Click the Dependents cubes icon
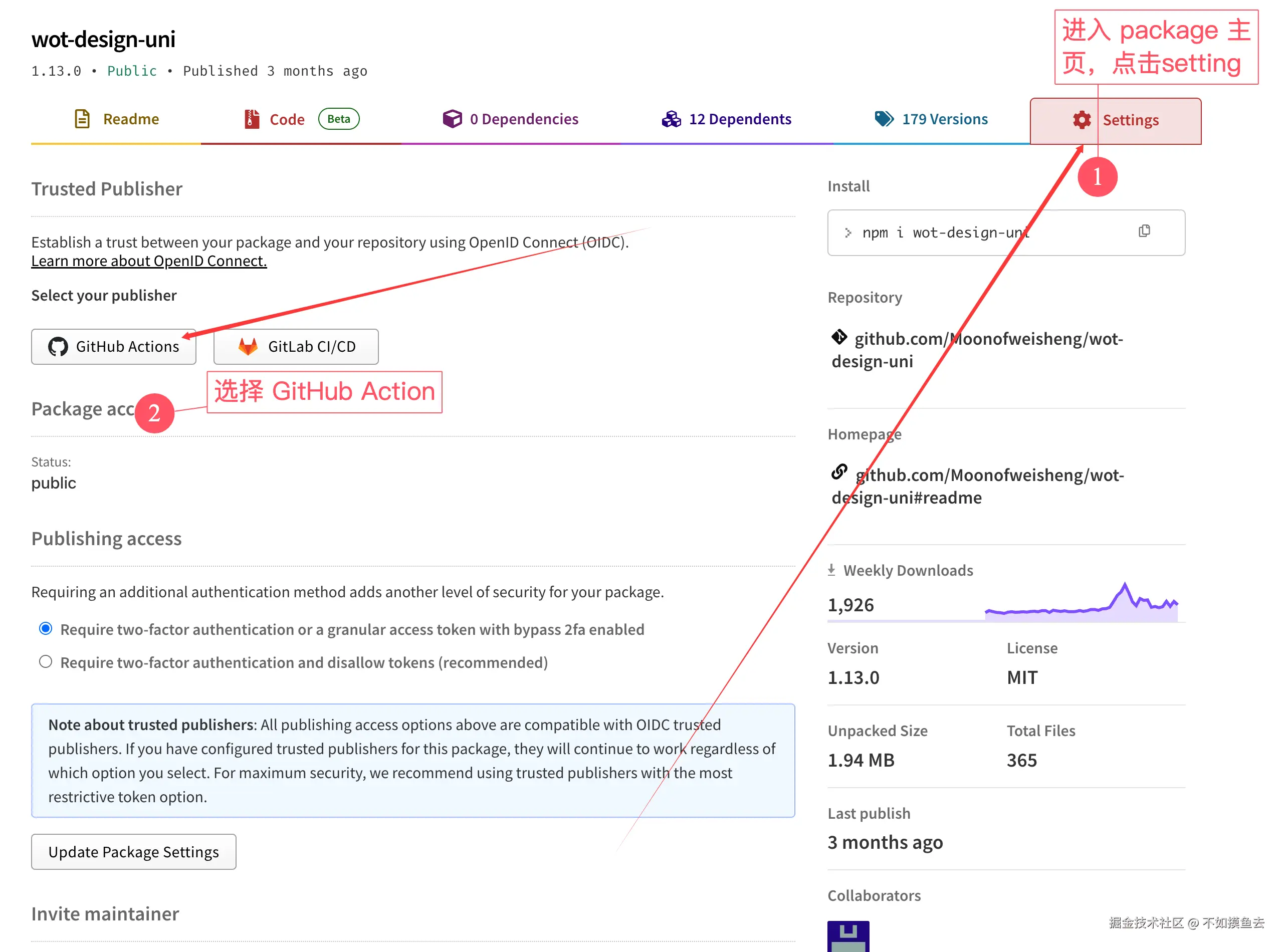The width and height of the screenshot is (1287, 952). (671, 119)
